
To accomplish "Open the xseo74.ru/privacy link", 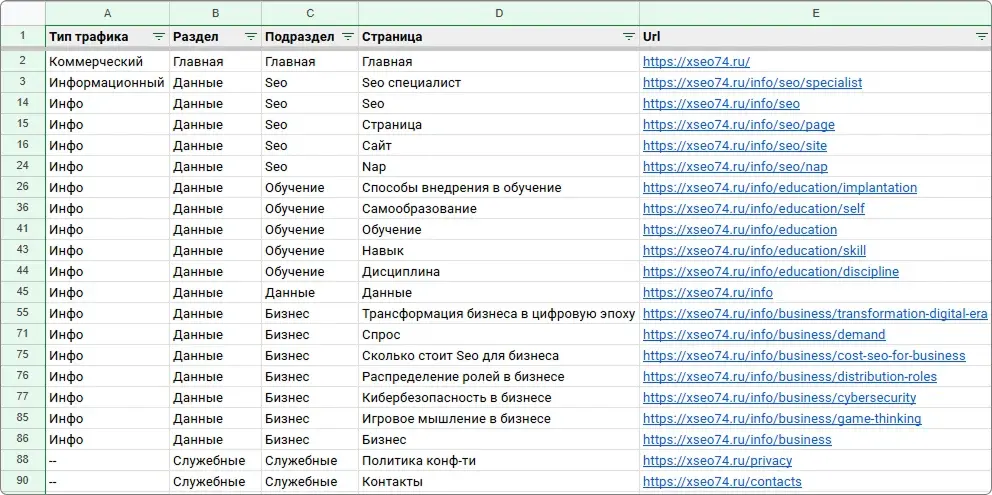I will point(717,461).
